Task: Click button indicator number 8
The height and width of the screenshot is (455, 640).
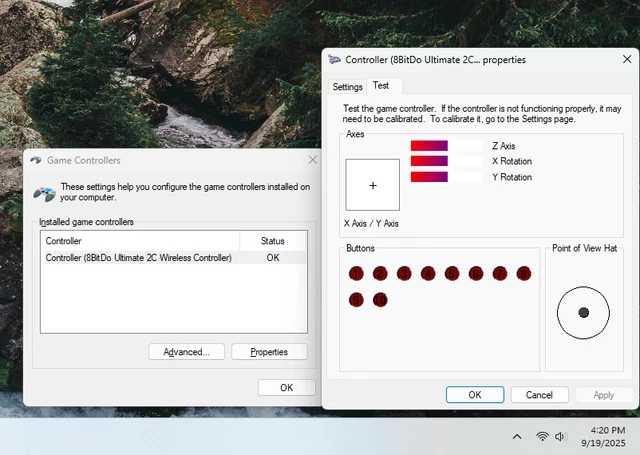Action: pos(524,273)
